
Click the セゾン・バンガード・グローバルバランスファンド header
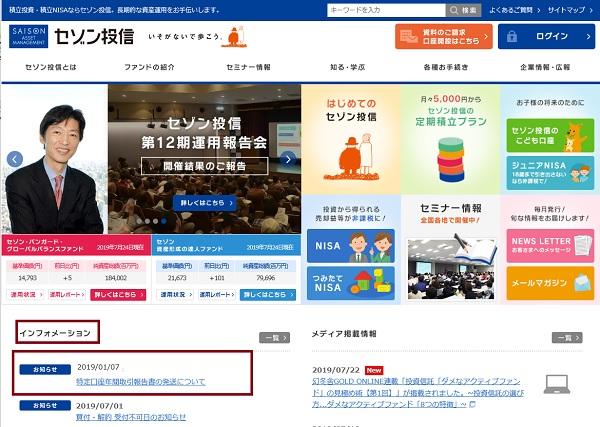click(x=77, y=245)
